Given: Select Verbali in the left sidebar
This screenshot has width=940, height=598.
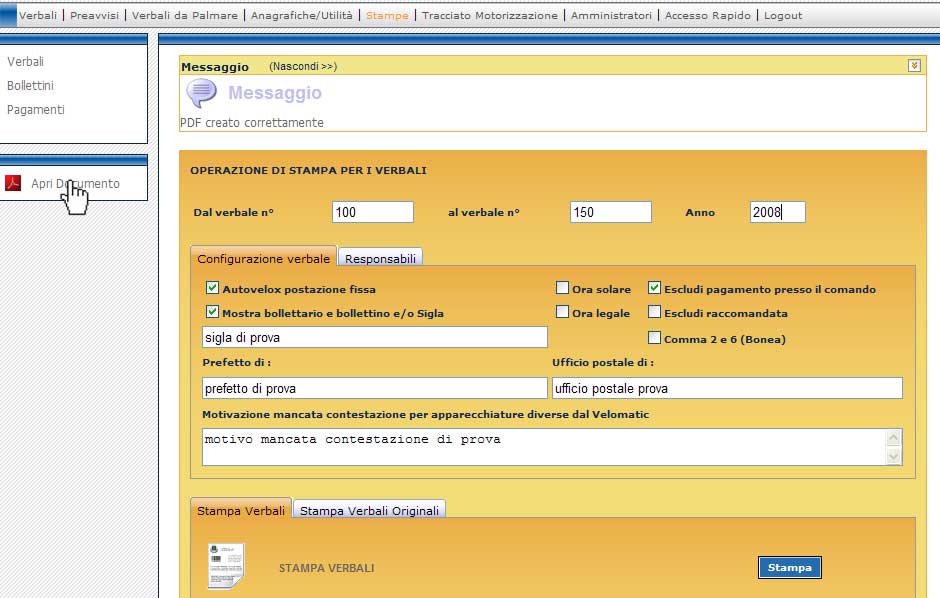Looking at the screenshot, I should pos(25,62).
